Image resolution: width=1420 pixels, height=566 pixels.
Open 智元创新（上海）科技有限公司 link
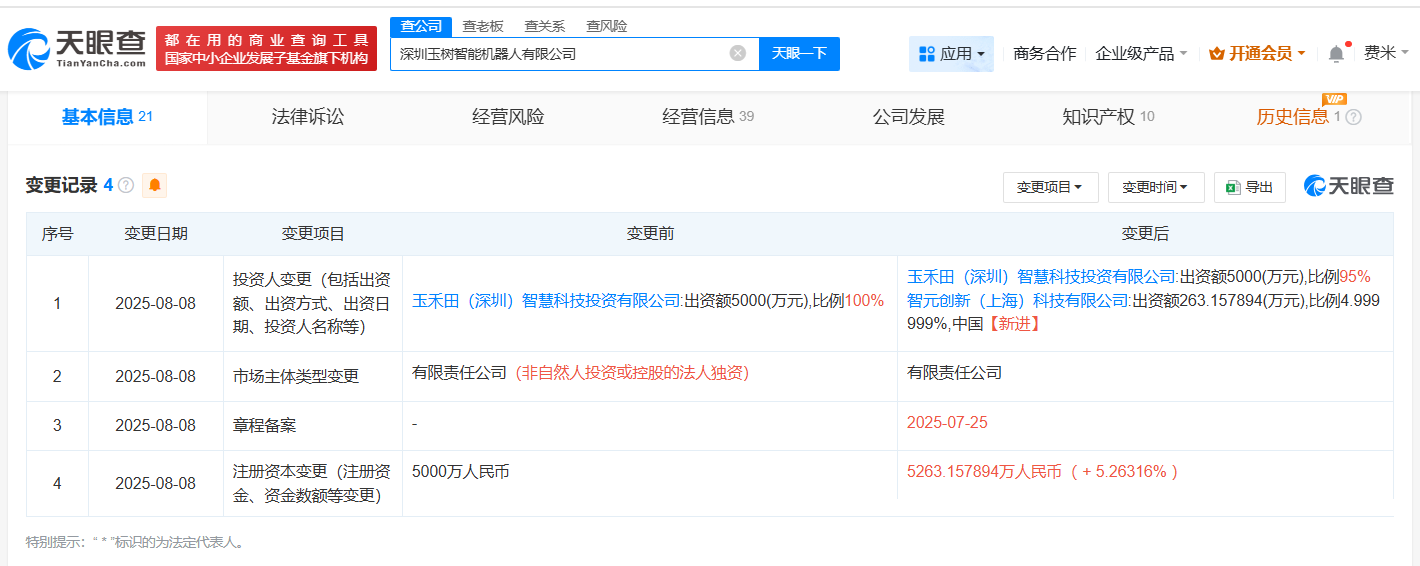coord(1018,300)
